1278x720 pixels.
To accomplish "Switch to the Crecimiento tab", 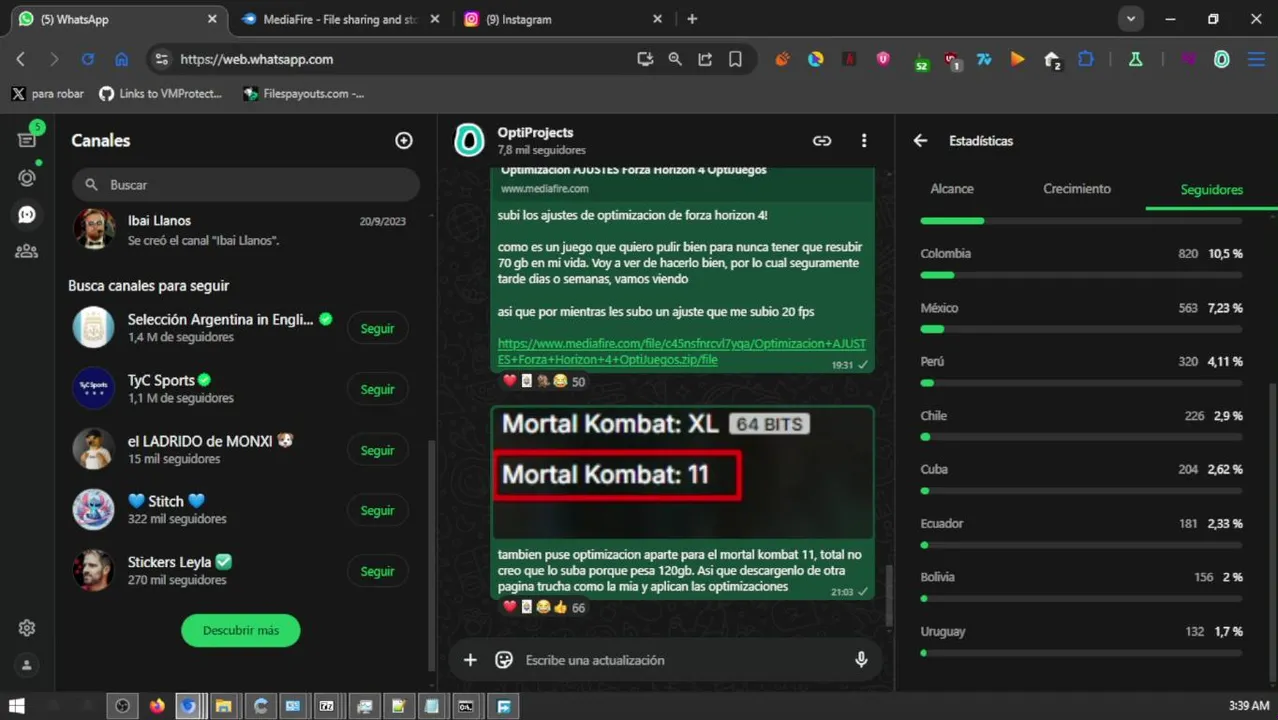I will tap(1077, 188).
